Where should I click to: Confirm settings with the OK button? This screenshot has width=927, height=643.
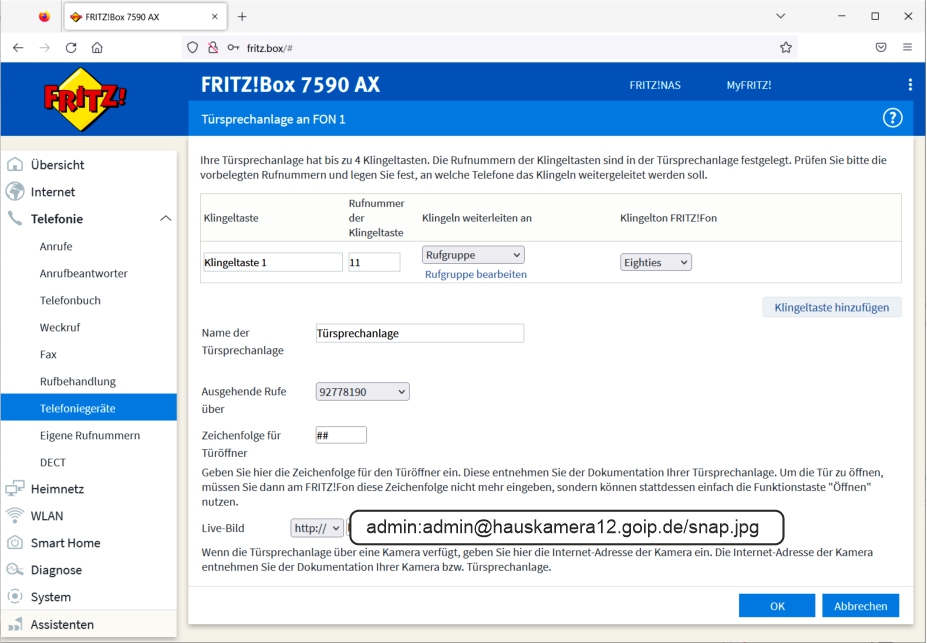[776, 606]
